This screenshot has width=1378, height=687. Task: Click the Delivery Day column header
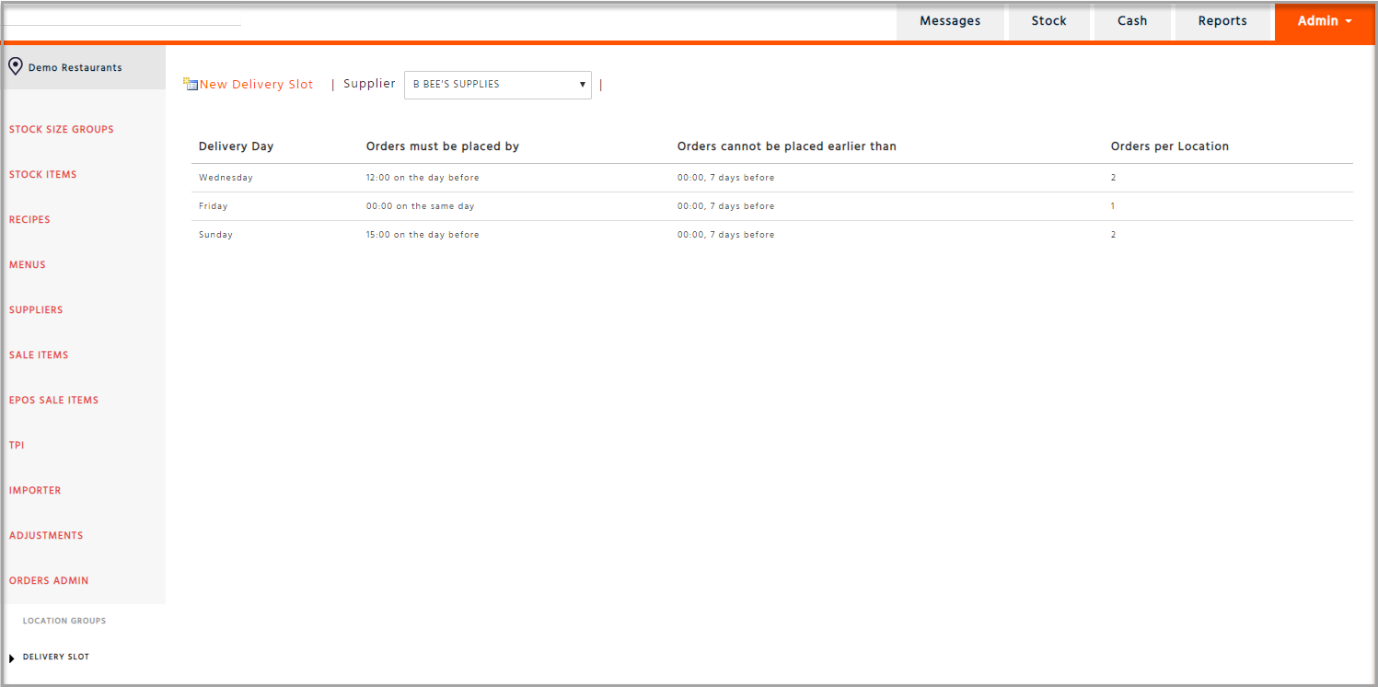[x=236, y=146]
